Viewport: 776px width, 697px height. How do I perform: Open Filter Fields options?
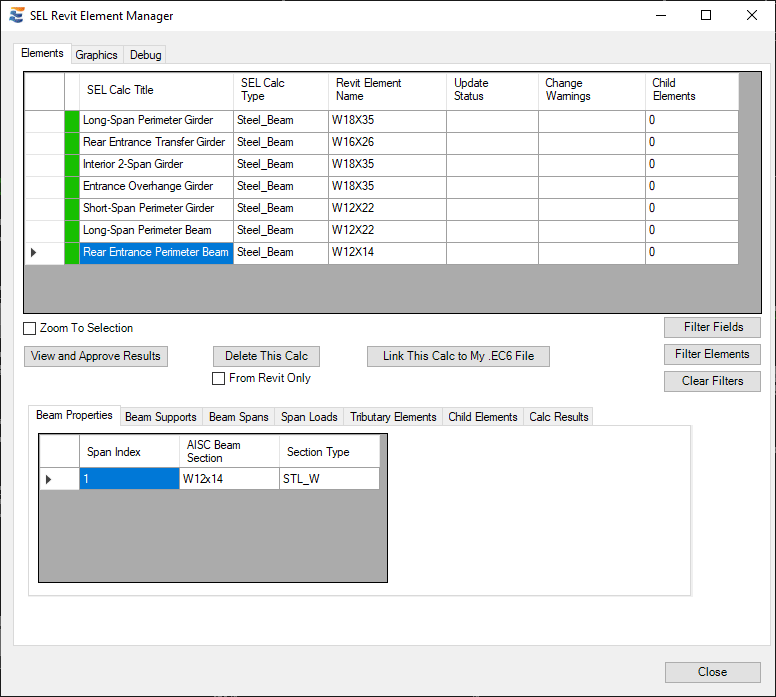point(712,327)
